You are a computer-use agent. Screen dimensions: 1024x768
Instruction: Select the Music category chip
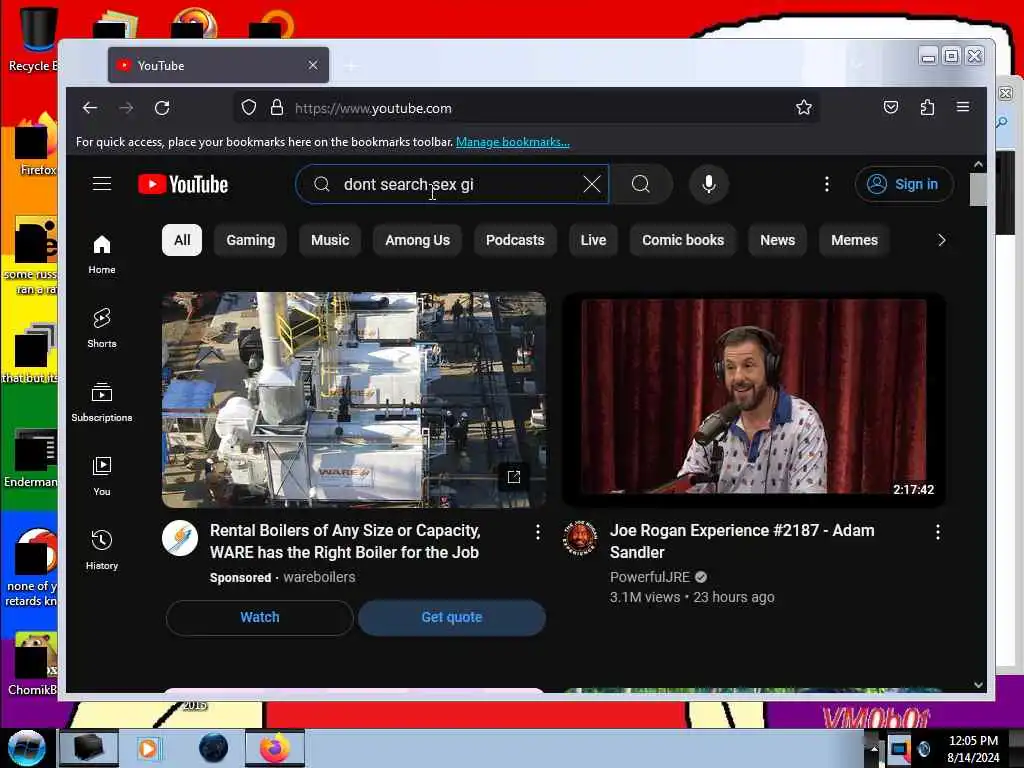pos(330,240)
